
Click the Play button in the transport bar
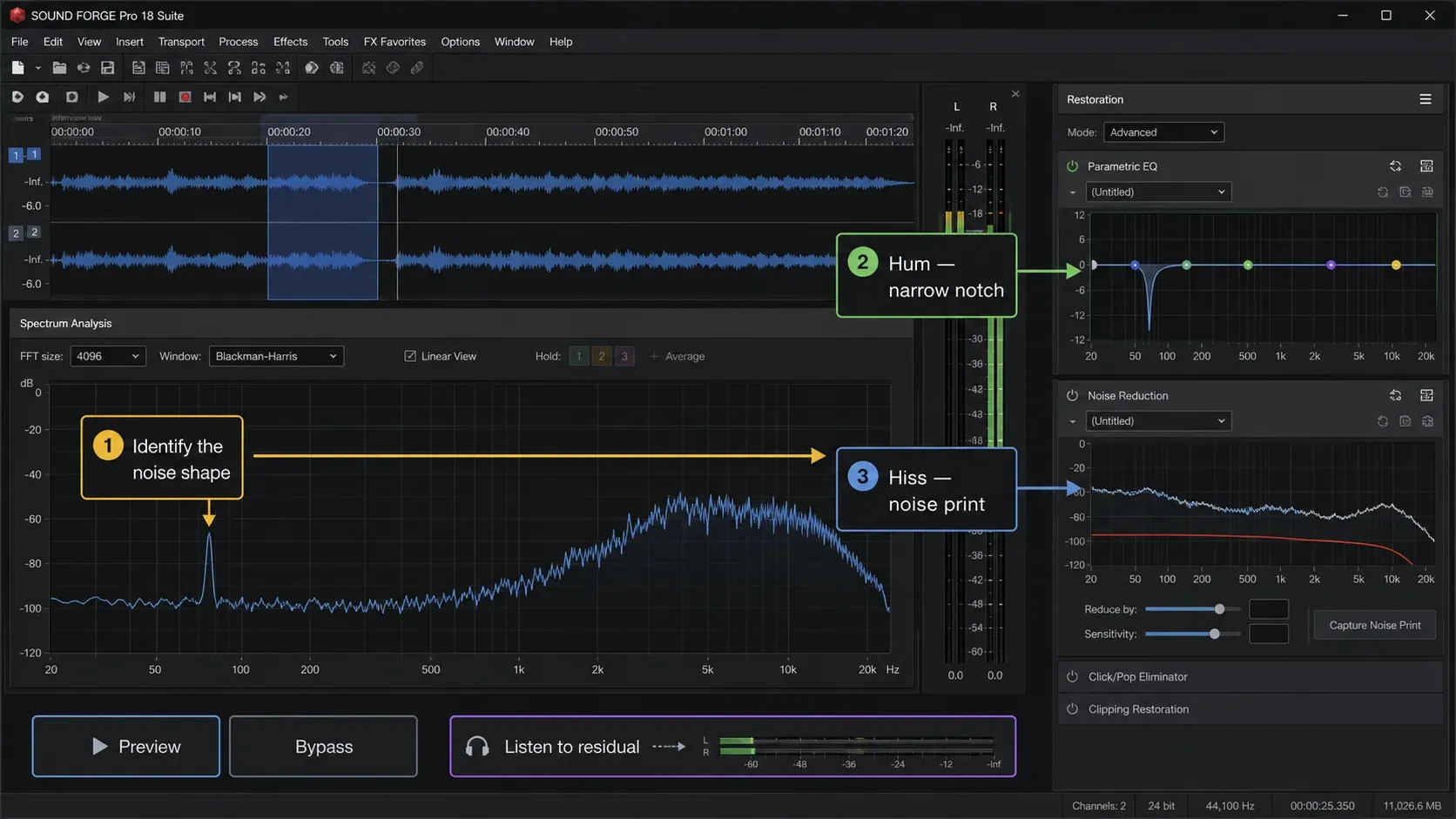point(103,97)
